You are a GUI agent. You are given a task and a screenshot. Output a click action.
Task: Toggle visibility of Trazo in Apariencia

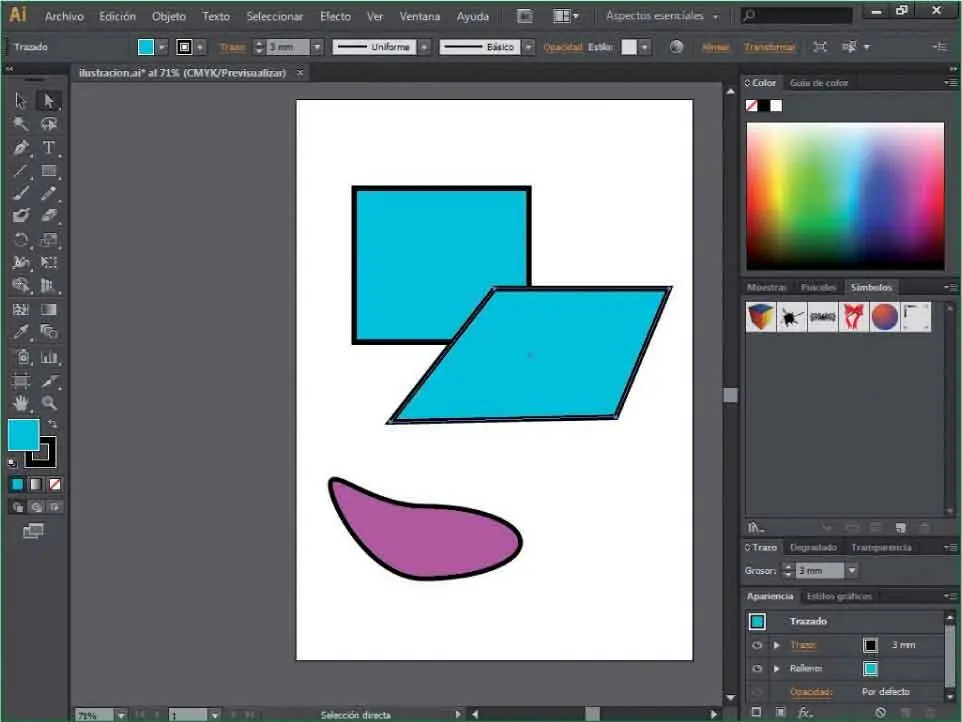[x=757, y=645]
